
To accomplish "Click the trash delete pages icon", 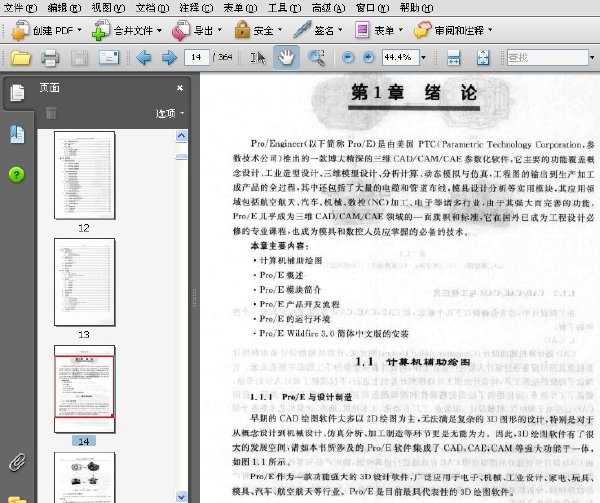I will (x=51, y=113).
